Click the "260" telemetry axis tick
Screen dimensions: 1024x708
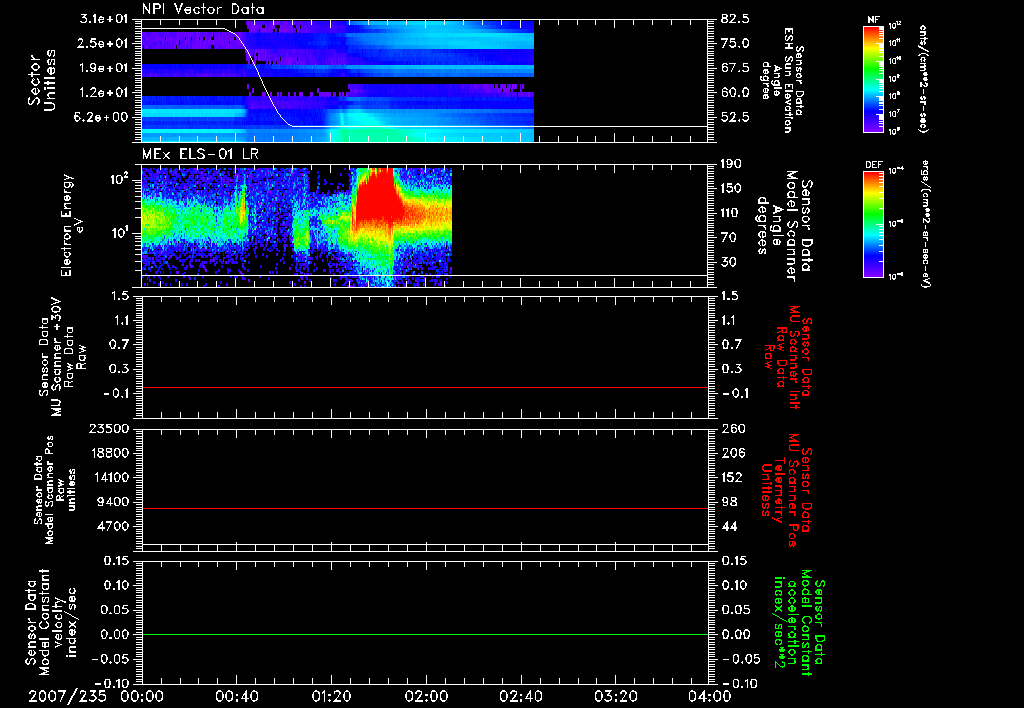coord(733,429)
